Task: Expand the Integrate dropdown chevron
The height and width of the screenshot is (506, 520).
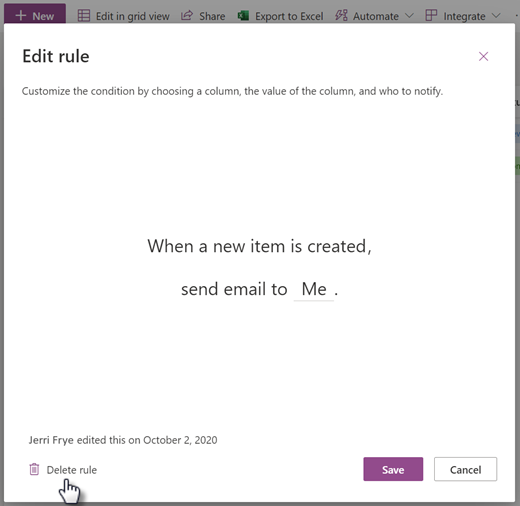Action: click(x=496, y=16)
